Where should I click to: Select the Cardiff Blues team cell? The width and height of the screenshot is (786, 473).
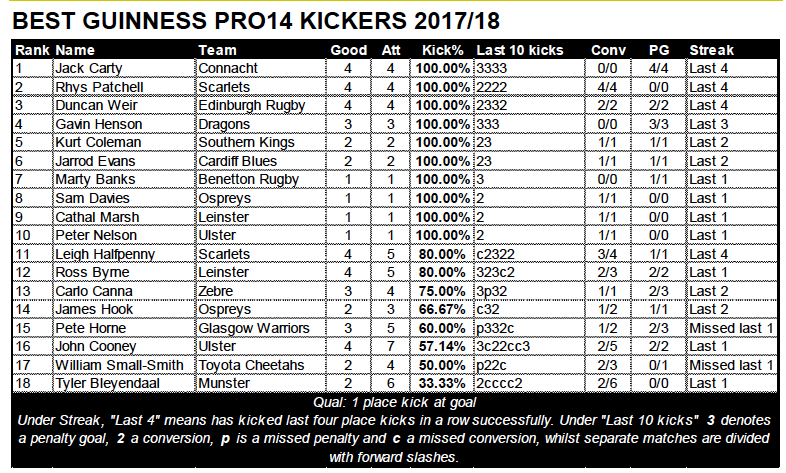[x=261, y=161]
